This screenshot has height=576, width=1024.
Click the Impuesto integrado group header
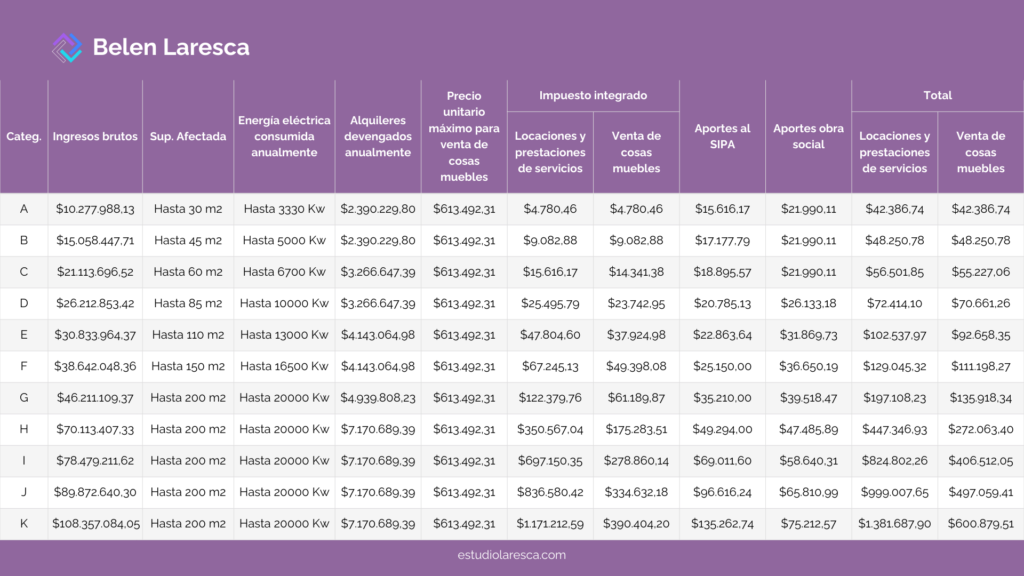tap(593, 95)
